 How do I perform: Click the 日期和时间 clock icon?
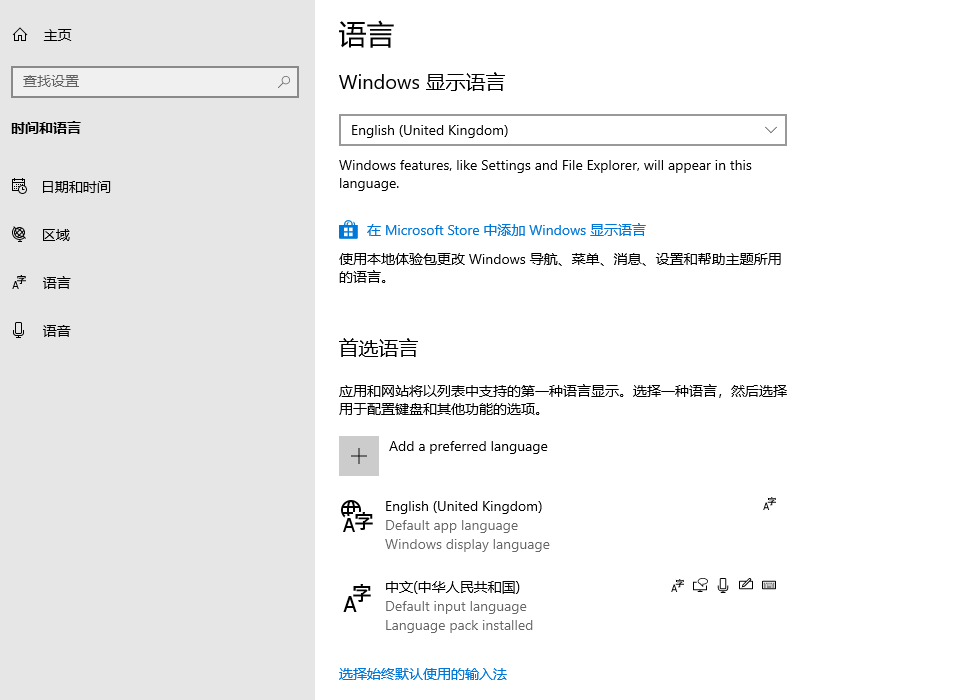pos(19,186)
